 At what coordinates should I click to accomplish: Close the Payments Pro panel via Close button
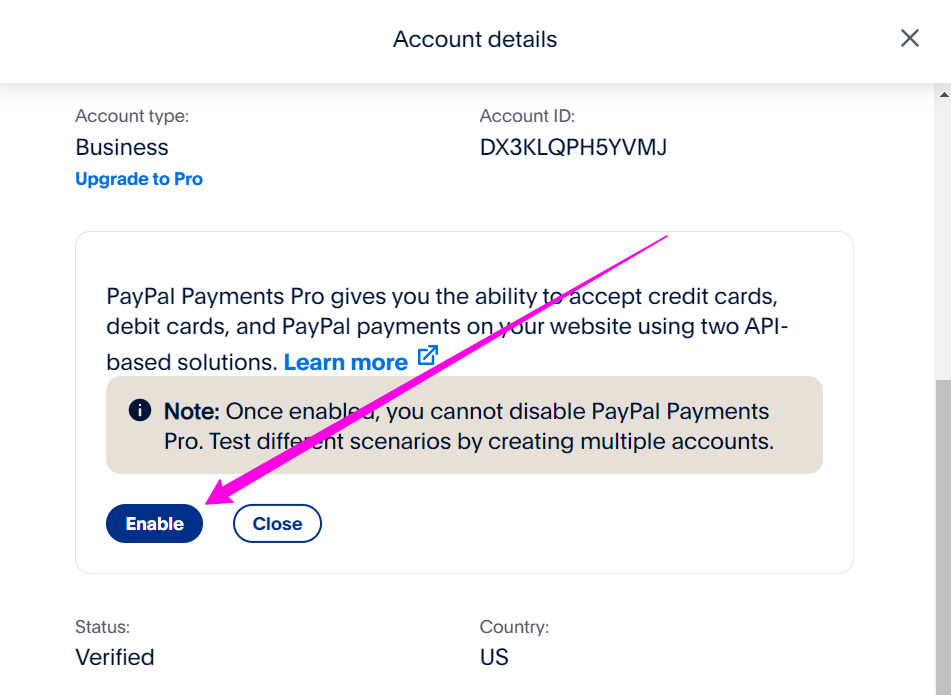click(x=277, y=523)
